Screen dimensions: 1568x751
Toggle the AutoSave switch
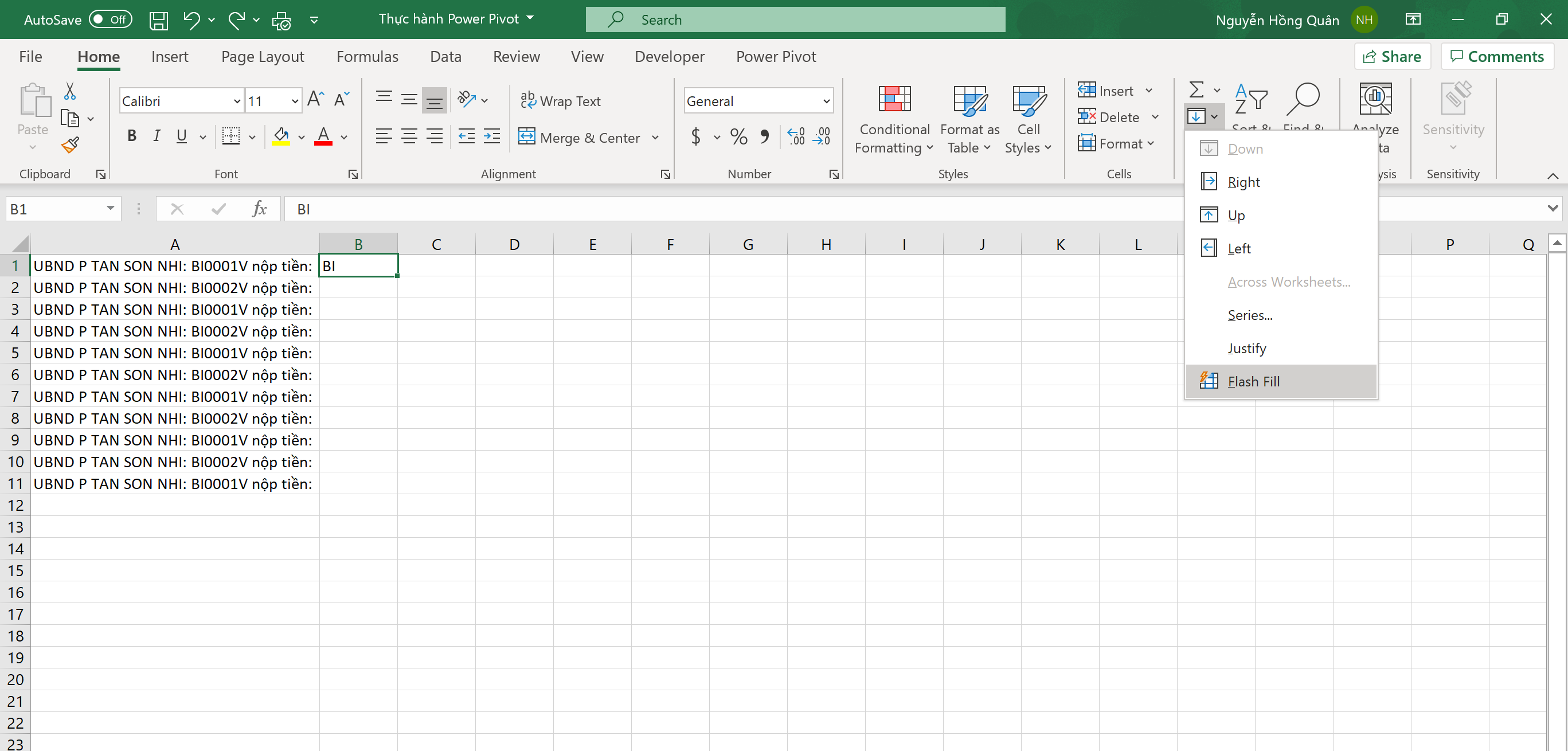(x=110, y=19)
